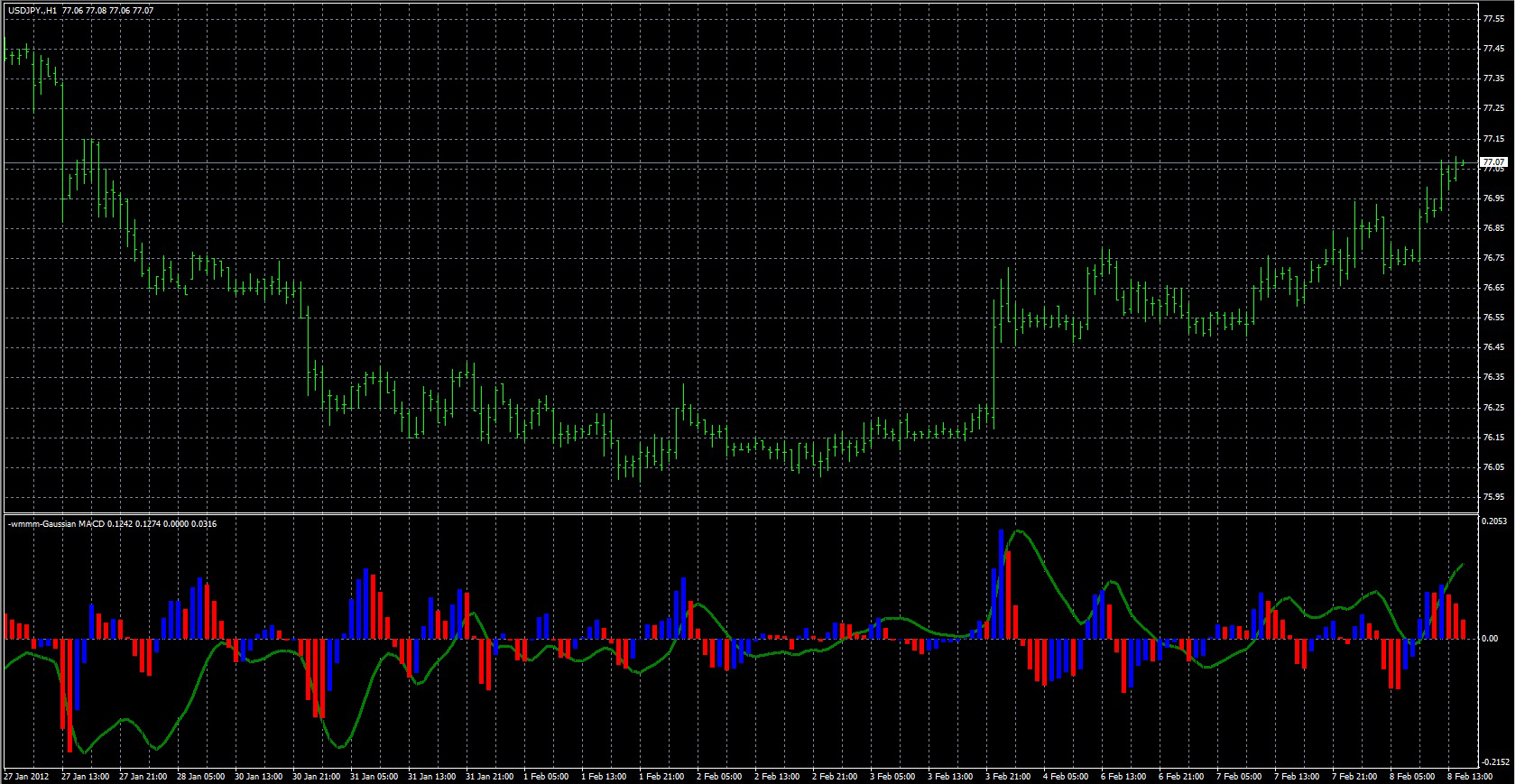Click the -0.2152 indicator scale minimum
This screenshot has height=784, width=1516.
(1494, 761)
